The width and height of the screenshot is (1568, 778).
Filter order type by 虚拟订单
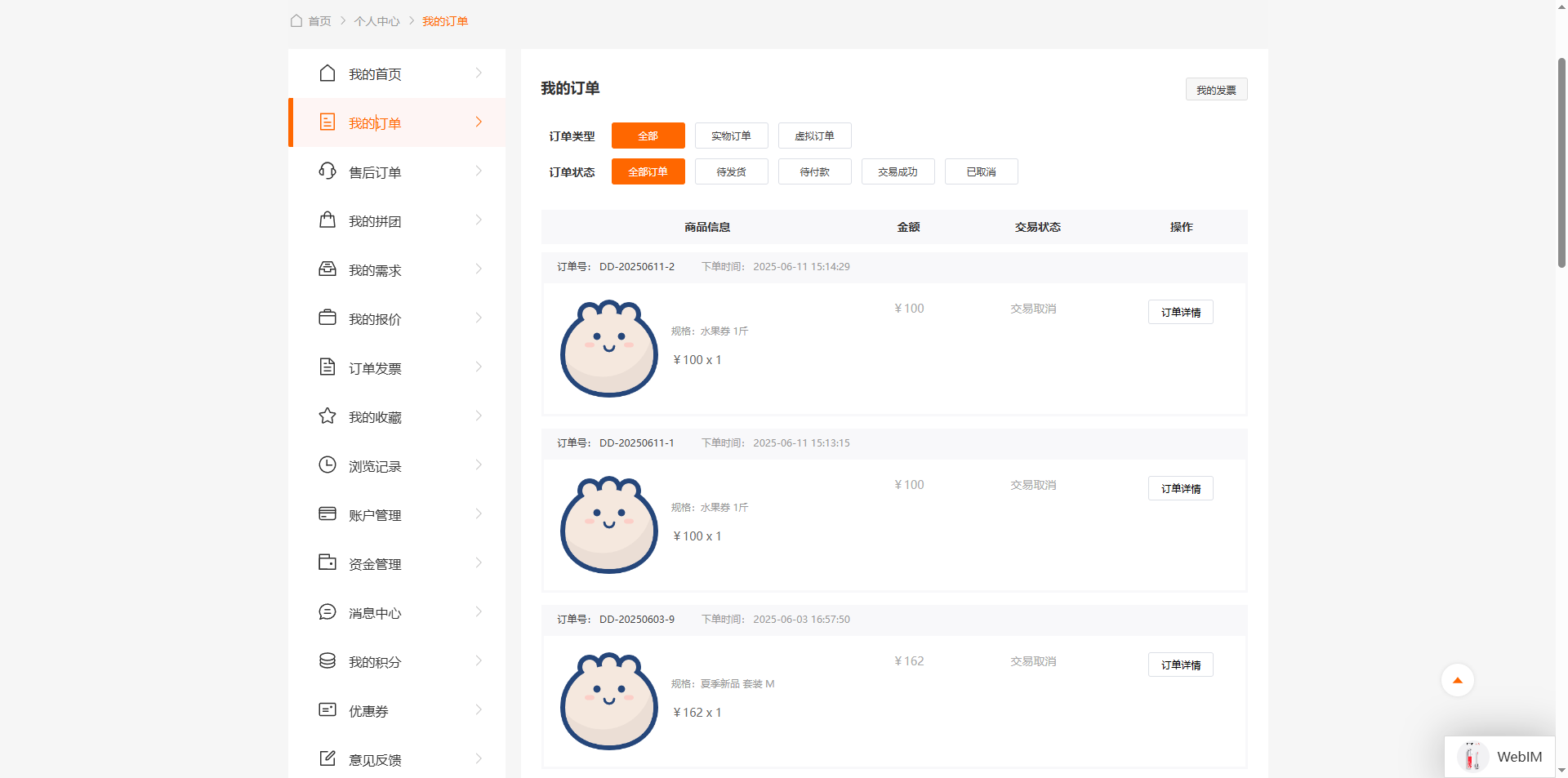pyautogui.click(x=814, y=136)
